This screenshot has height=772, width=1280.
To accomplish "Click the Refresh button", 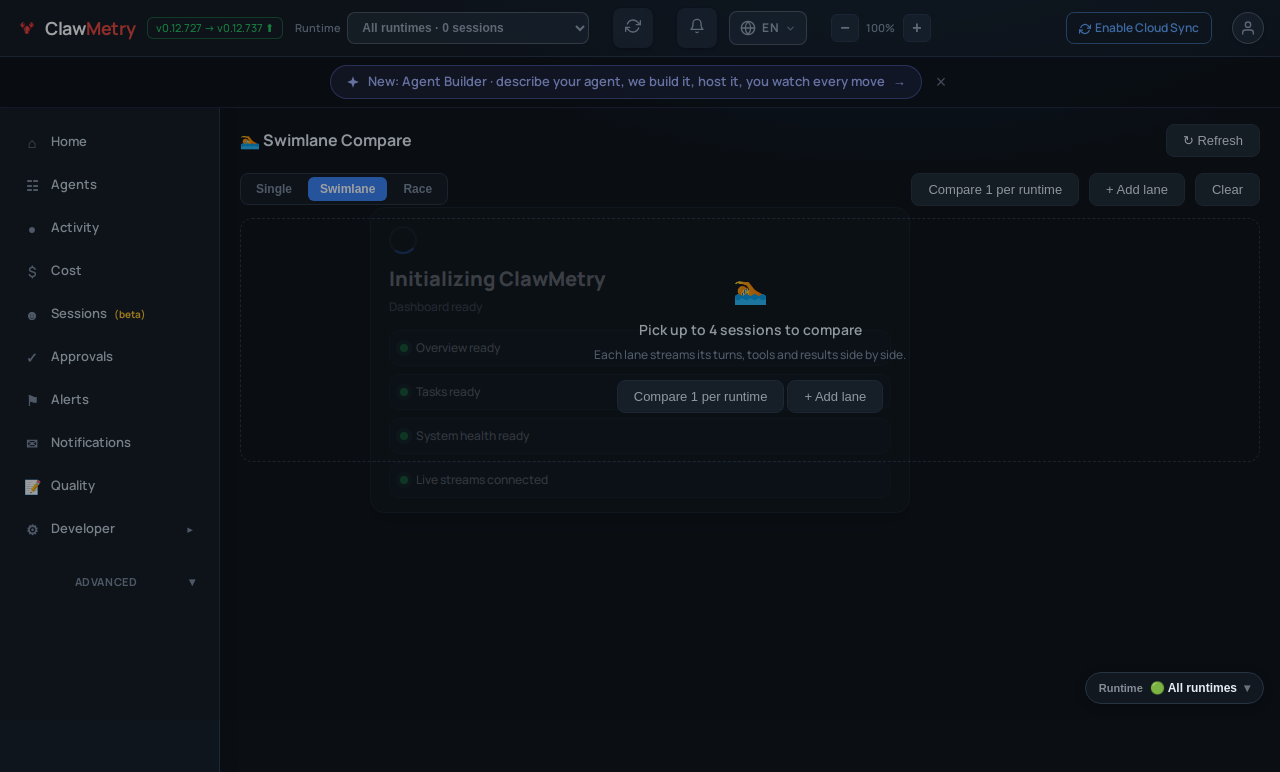I will pos(1213,141).
